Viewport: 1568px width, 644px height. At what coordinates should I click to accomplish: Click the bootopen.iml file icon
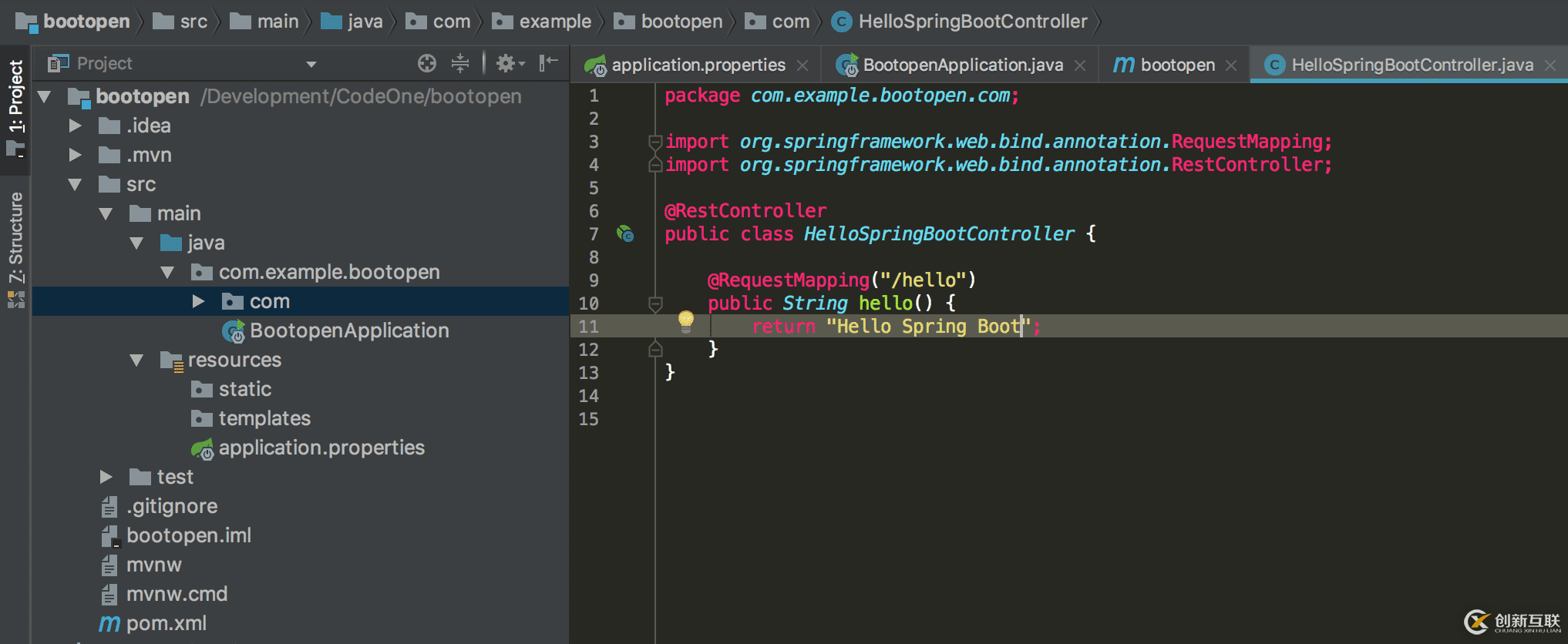(110, 535)
